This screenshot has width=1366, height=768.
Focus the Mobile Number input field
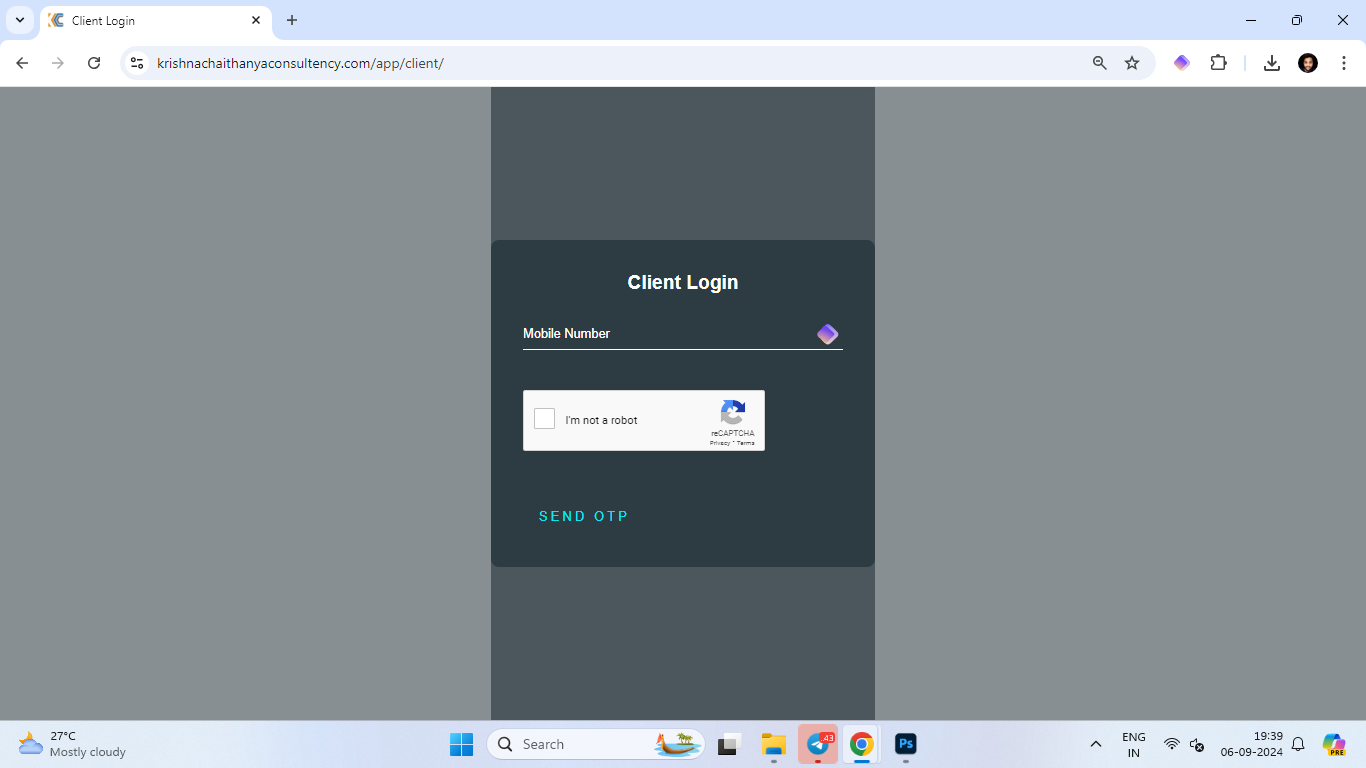[683, 334]
